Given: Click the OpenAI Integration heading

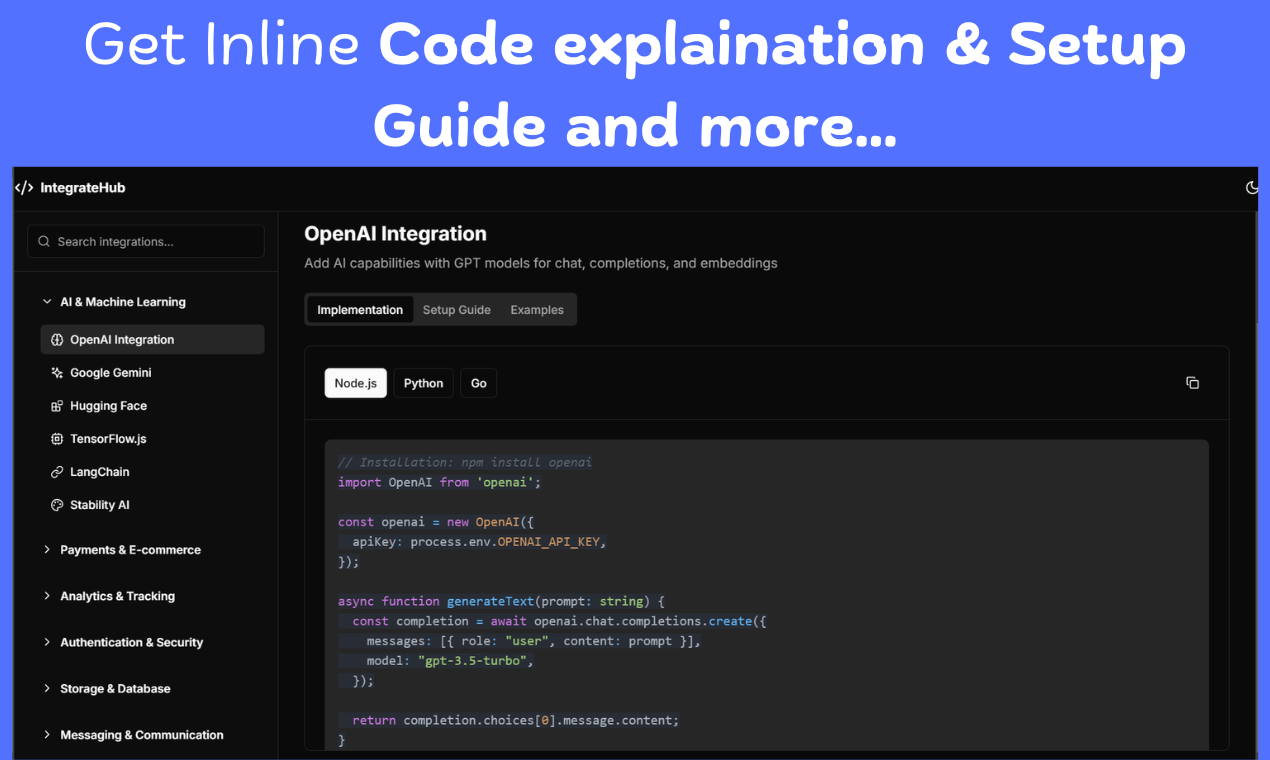Looking at the screenshot, I should click(x=396, y=234).
